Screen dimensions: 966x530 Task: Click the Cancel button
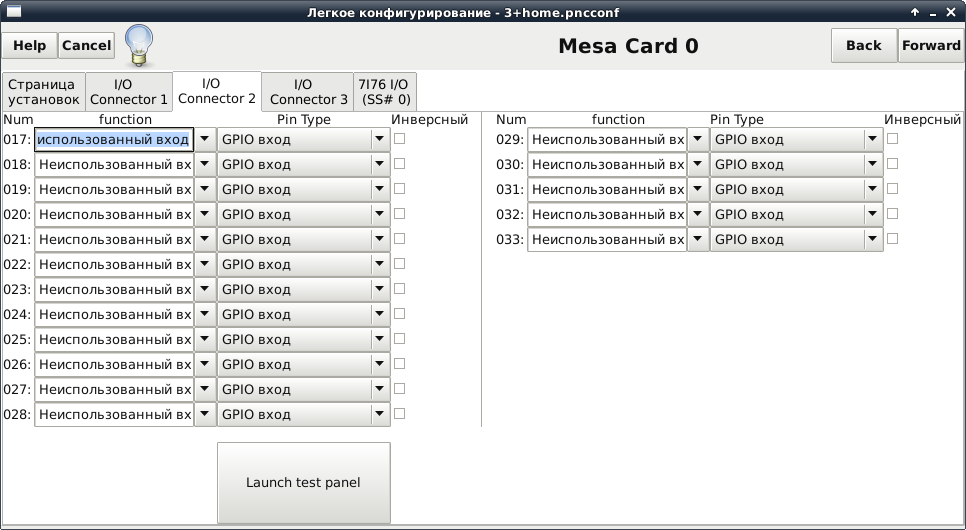pyautogui.click(x=86, y=46)
